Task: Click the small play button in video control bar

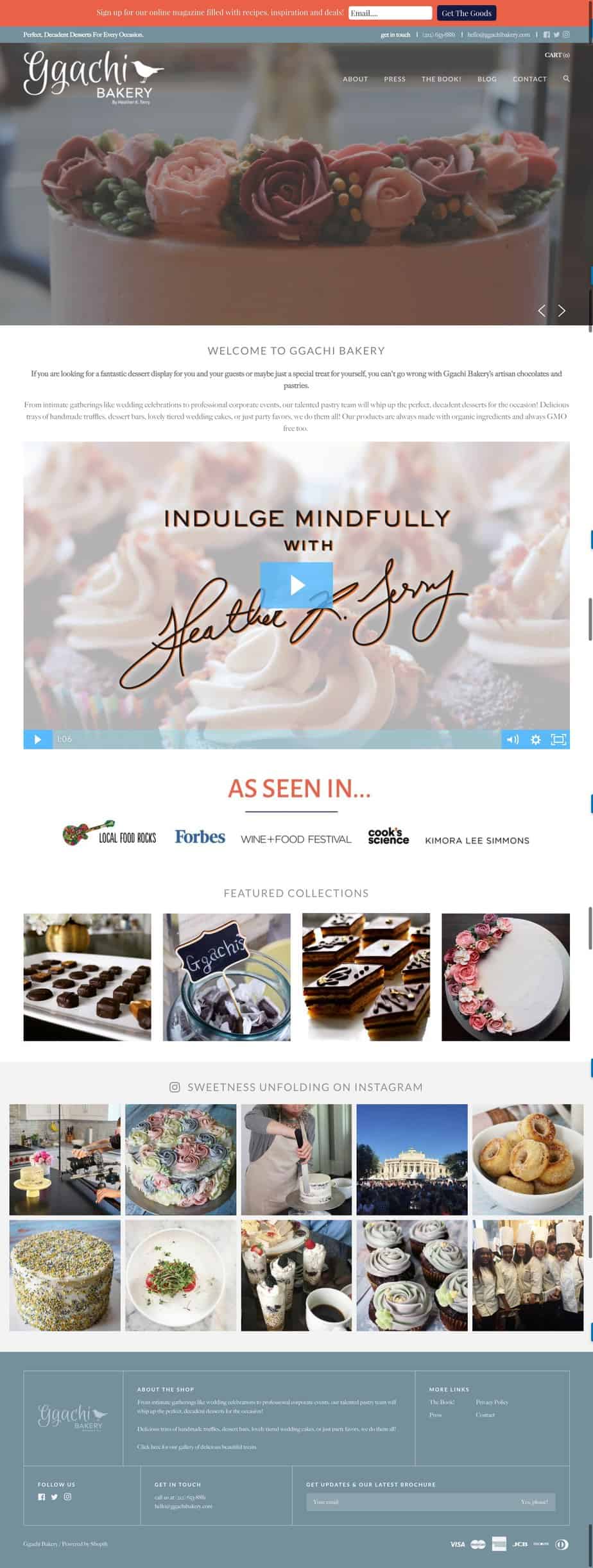Action: tap(38, 739)
